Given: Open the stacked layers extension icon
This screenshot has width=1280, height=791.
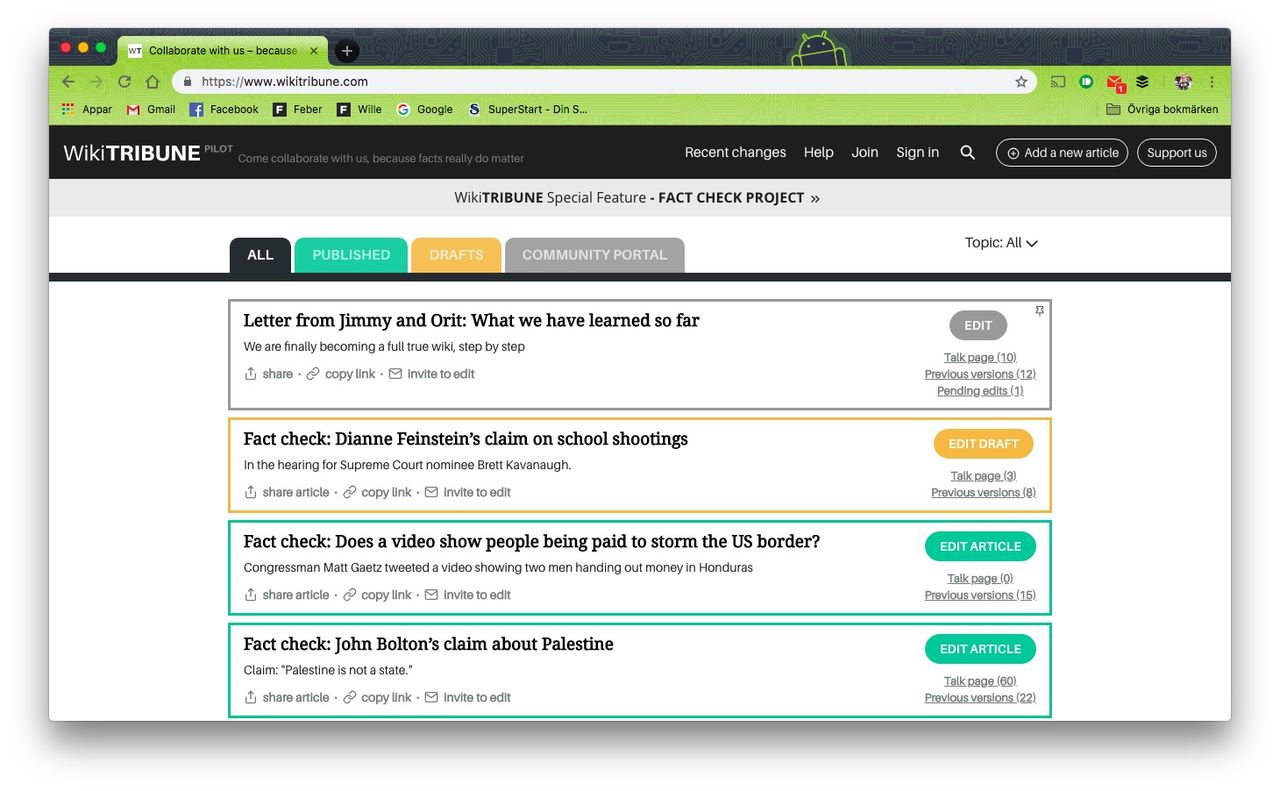Looking at the screenshot, I should pyautogui.click(x=1142, y=82).
